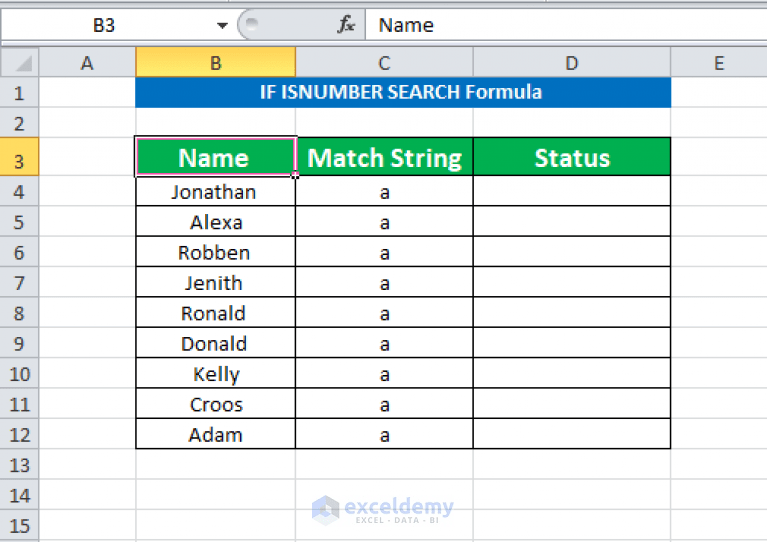Select row 6 header
This screenshot has width=767, height=542.
pyautogui.click(x=19, y=252)
